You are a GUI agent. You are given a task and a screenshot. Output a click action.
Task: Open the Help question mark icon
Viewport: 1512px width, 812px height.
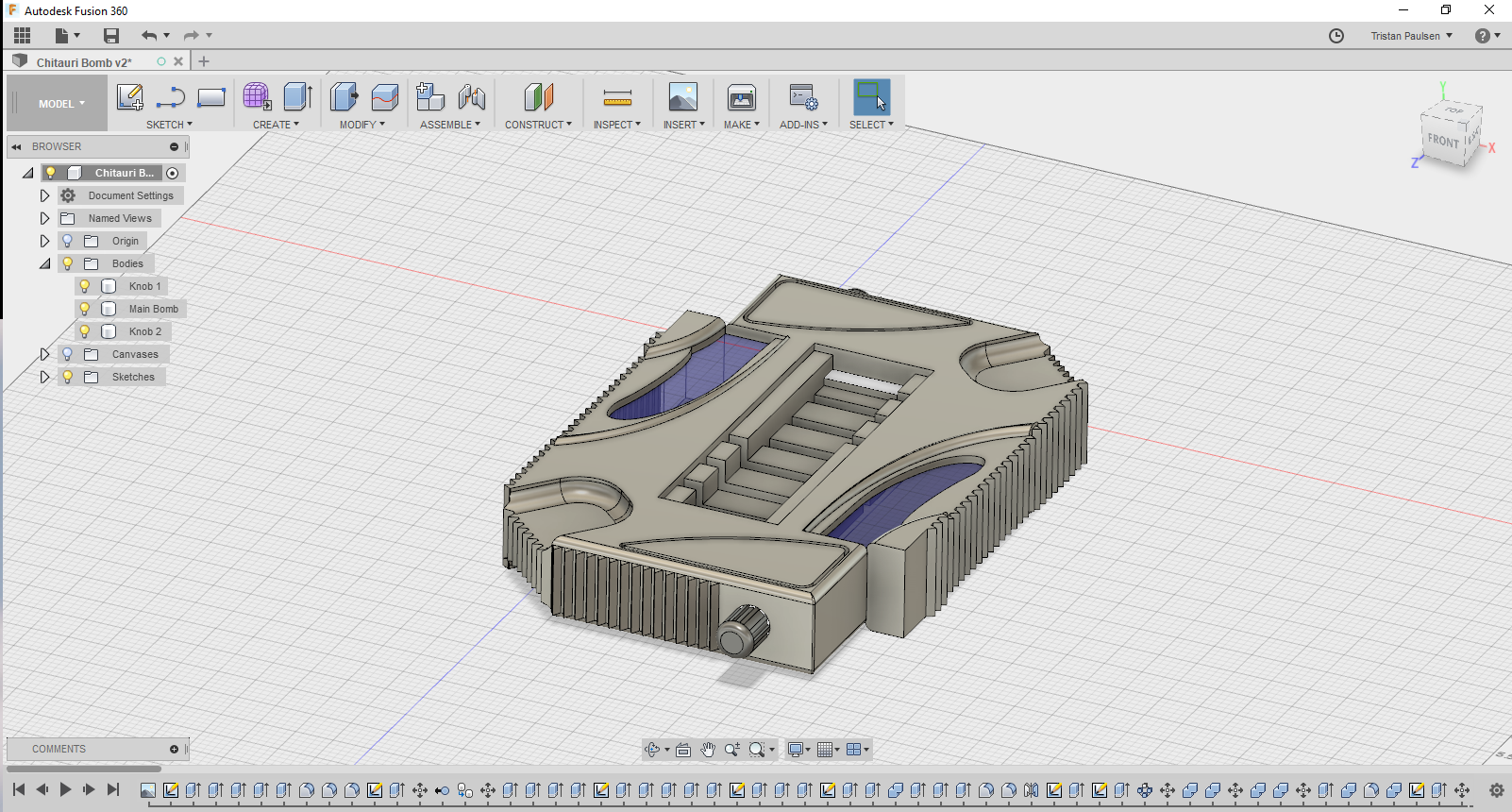(x=1483, y=36)
